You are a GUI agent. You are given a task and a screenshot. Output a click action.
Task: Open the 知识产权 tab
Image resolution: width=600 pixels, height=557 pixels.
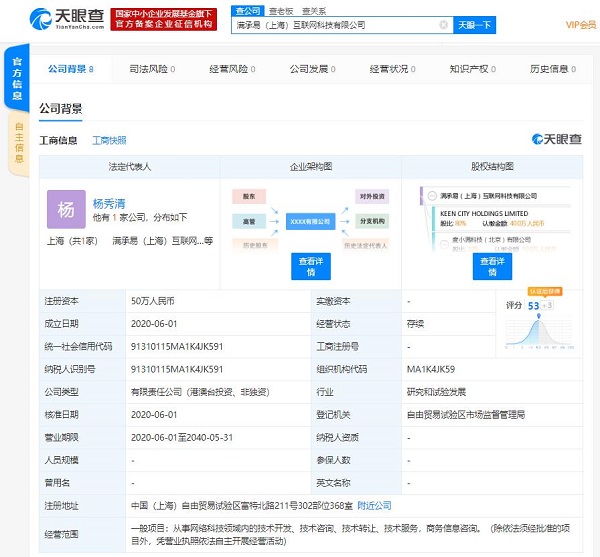[473, 69]
